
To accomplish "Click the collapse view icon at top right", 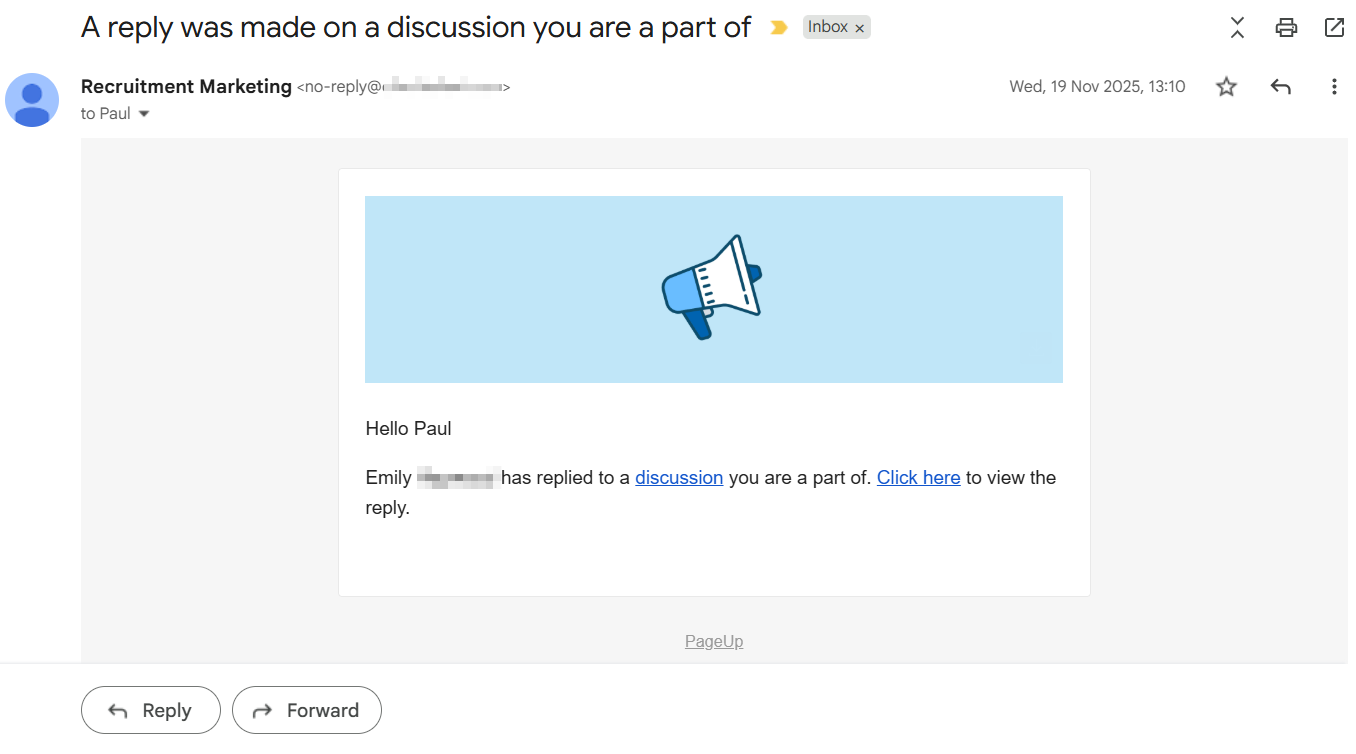I will tap(1236, 28).
